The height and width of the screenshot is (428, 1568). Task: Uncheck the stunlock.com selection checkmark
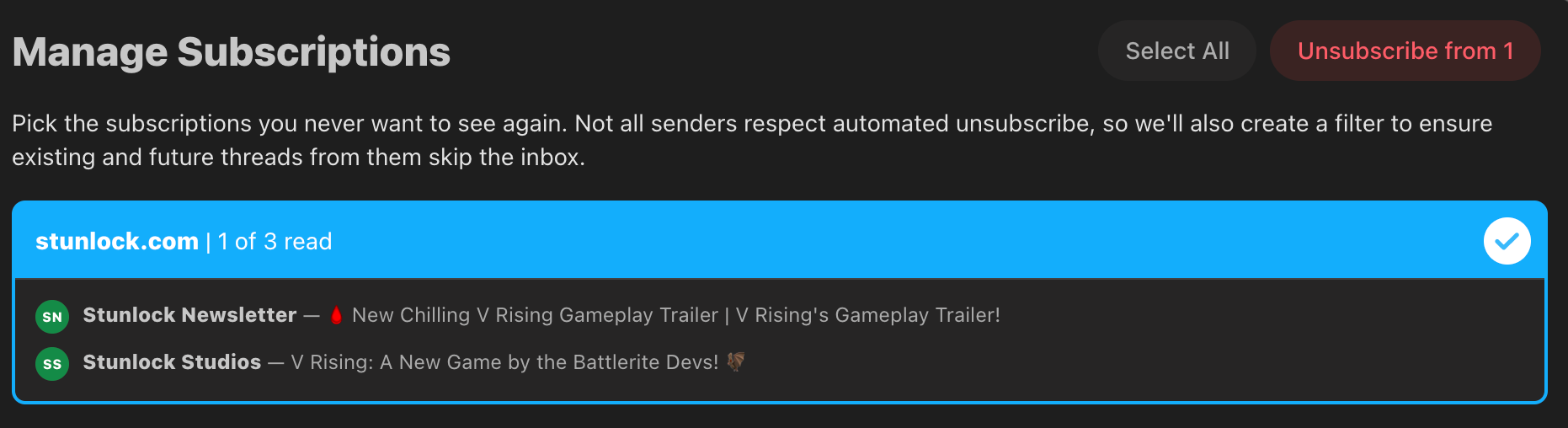[1507, 241]
